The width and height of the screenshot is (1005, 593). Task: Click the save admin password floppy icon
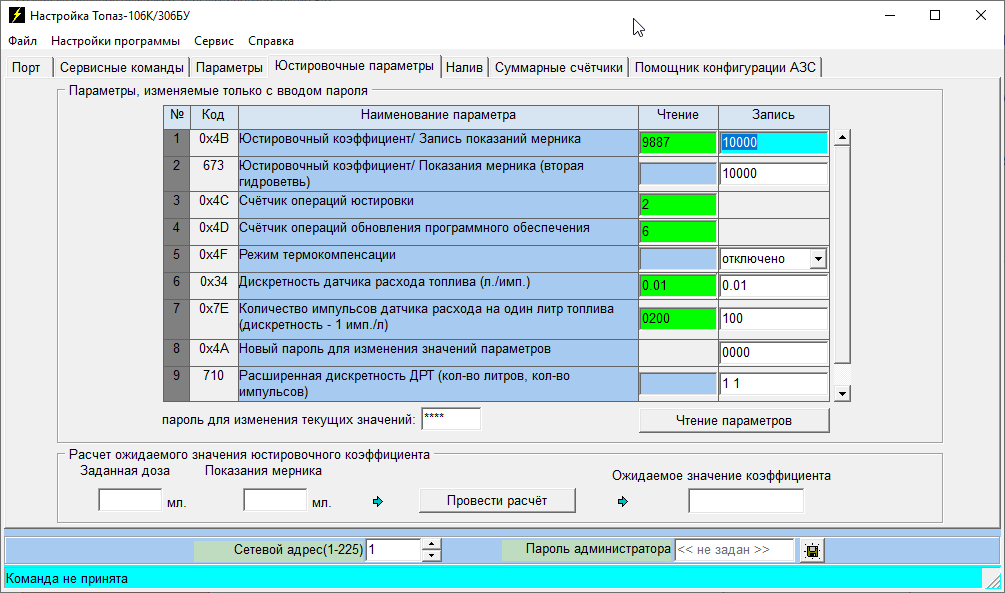coord(812,550)
